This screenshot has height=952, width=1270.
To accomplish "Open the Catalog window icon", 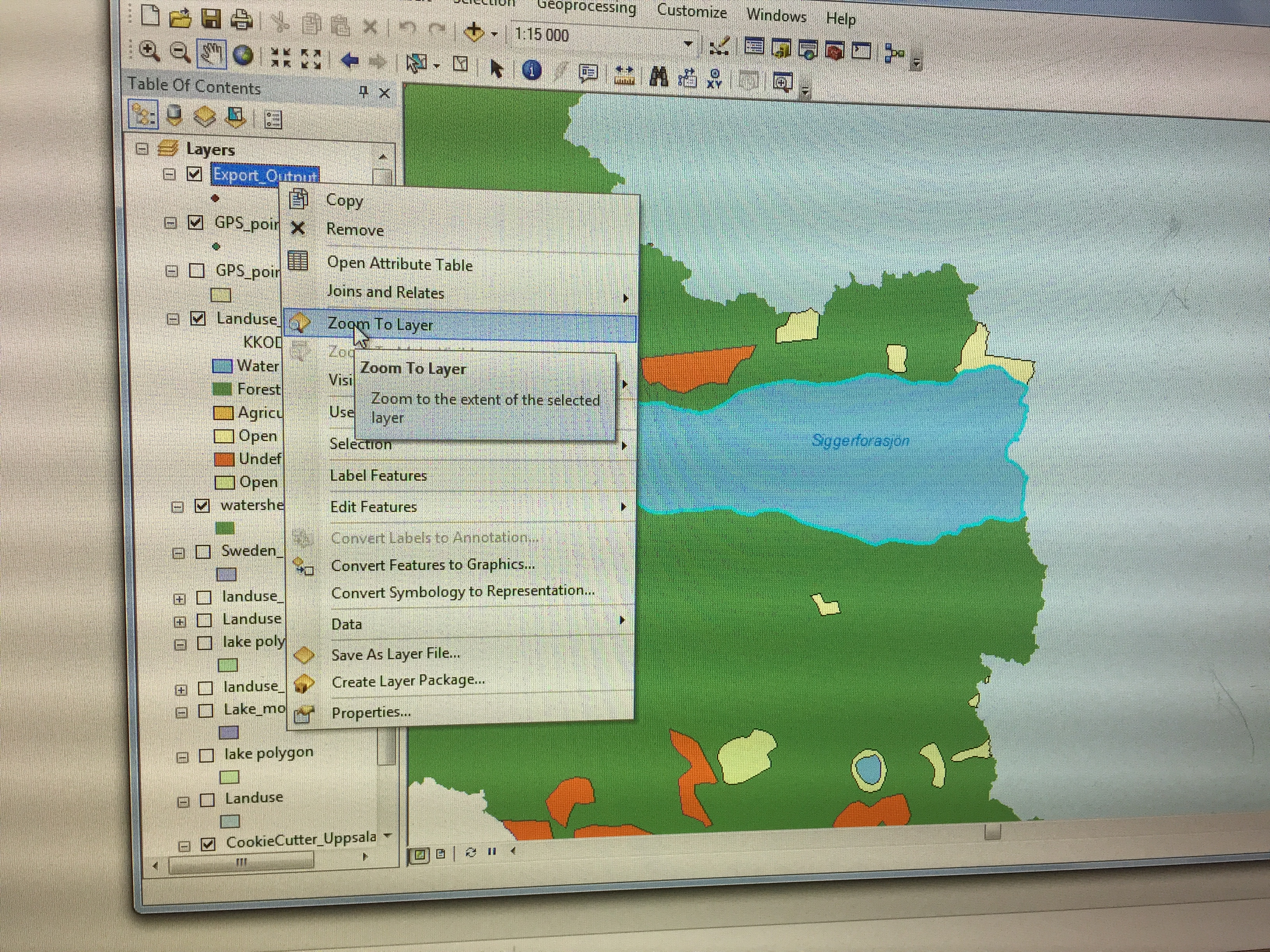I will [781, 49].
